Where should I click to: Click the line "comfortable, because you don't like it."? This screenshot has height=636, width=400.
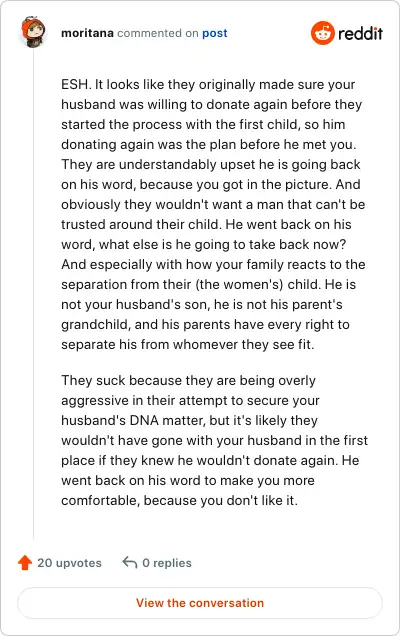pos(179,500)
